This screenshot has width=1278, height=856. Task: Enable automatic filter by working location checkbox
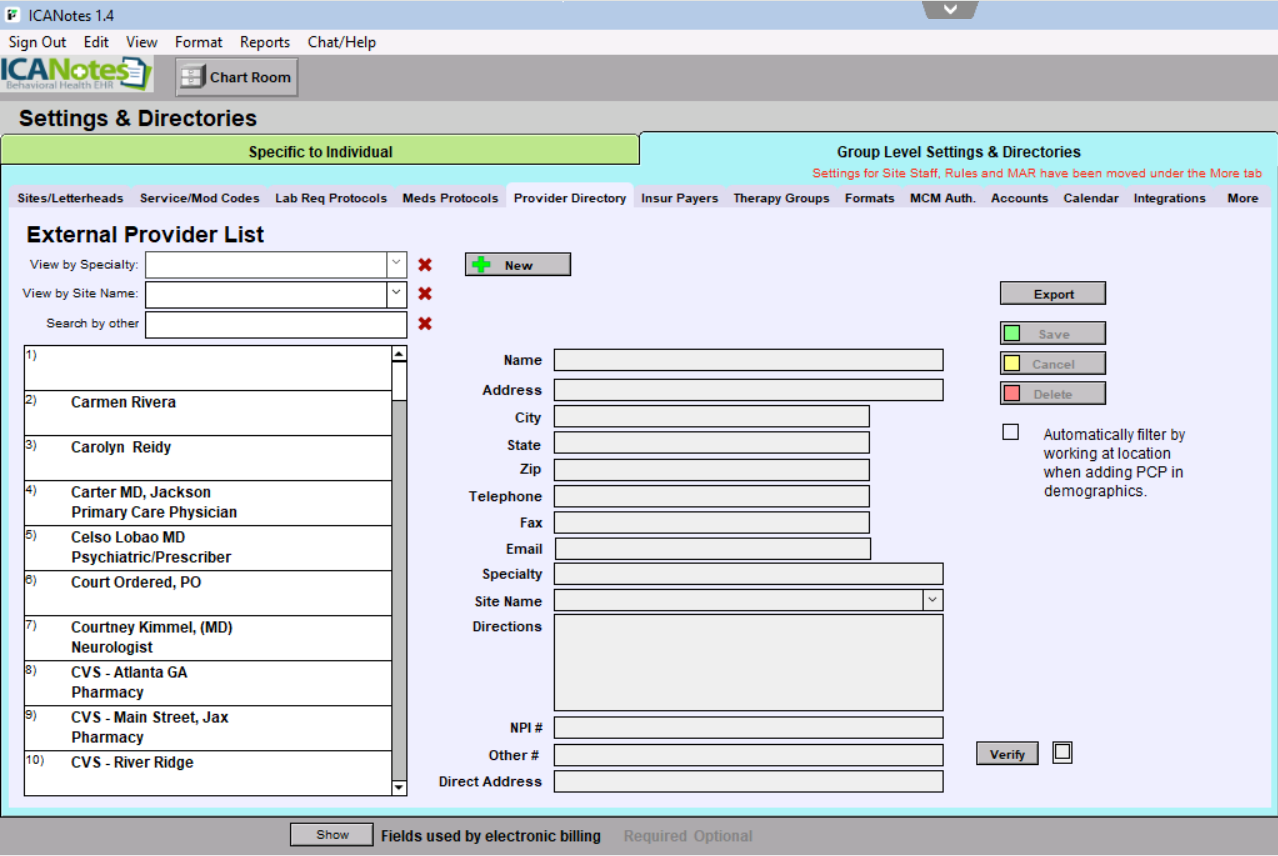point(1011,432)
